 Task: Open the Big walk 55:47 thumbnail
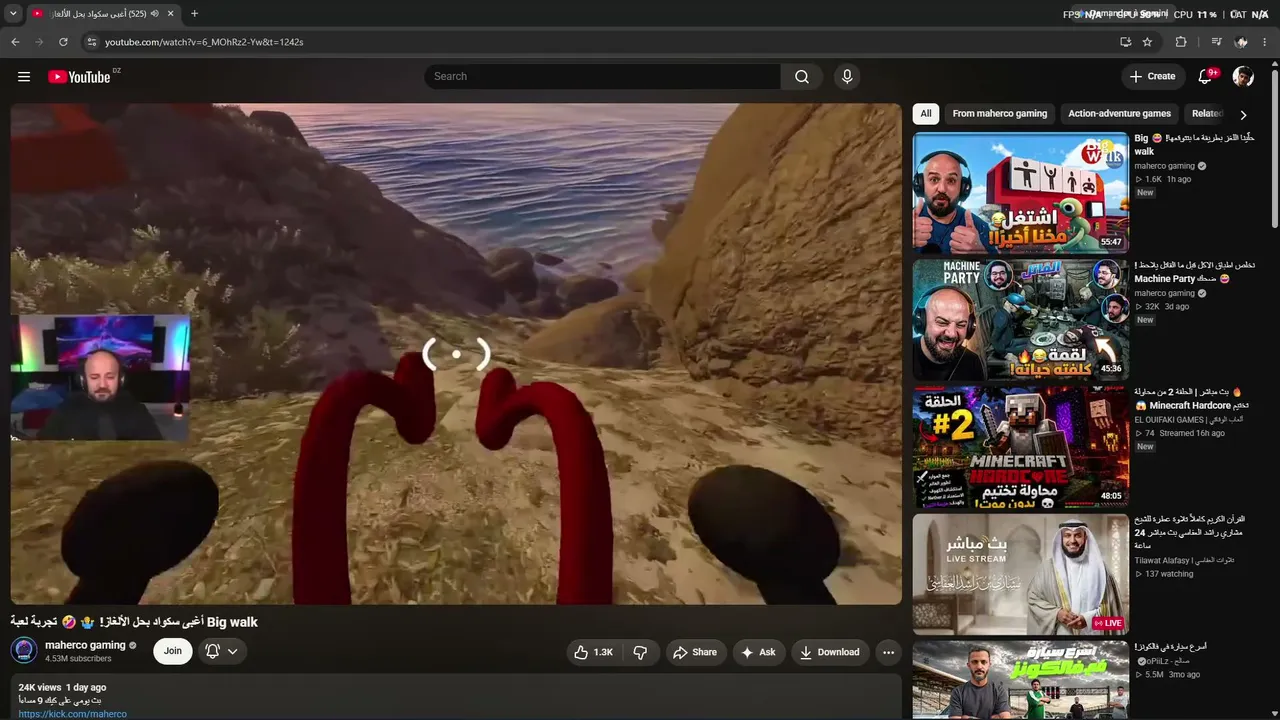[1020, 193]
